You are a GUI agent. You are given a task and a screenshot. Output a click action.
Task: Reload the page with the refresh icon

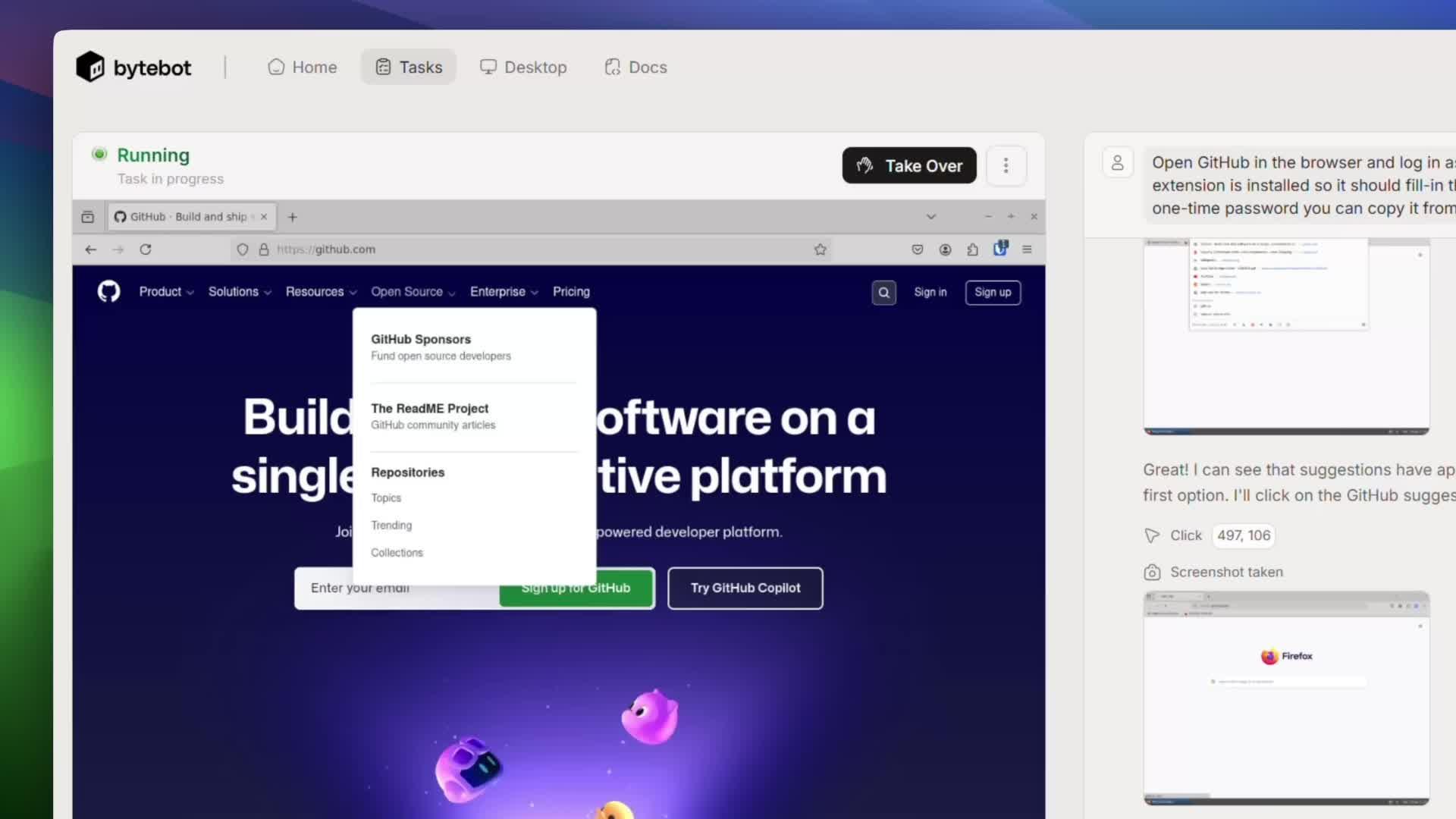[146, 249]
